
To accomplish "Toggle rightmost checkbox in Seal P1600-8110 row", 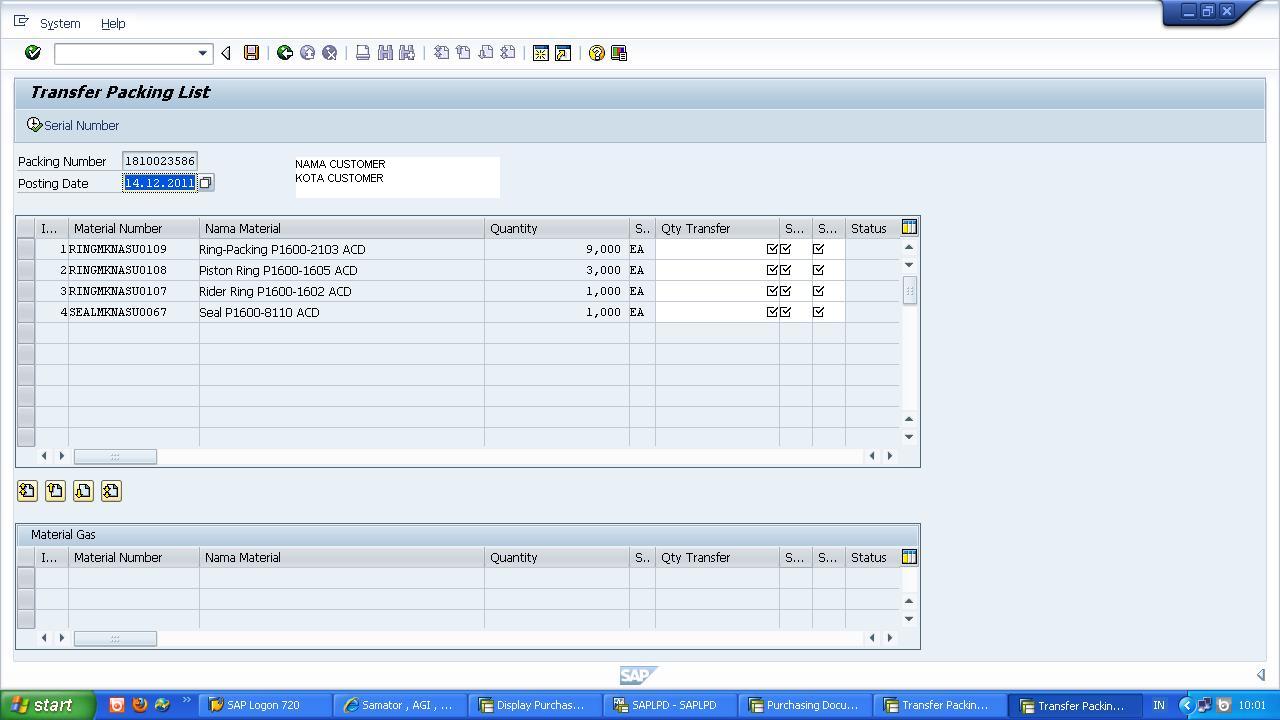I will [x=818, y=312].
